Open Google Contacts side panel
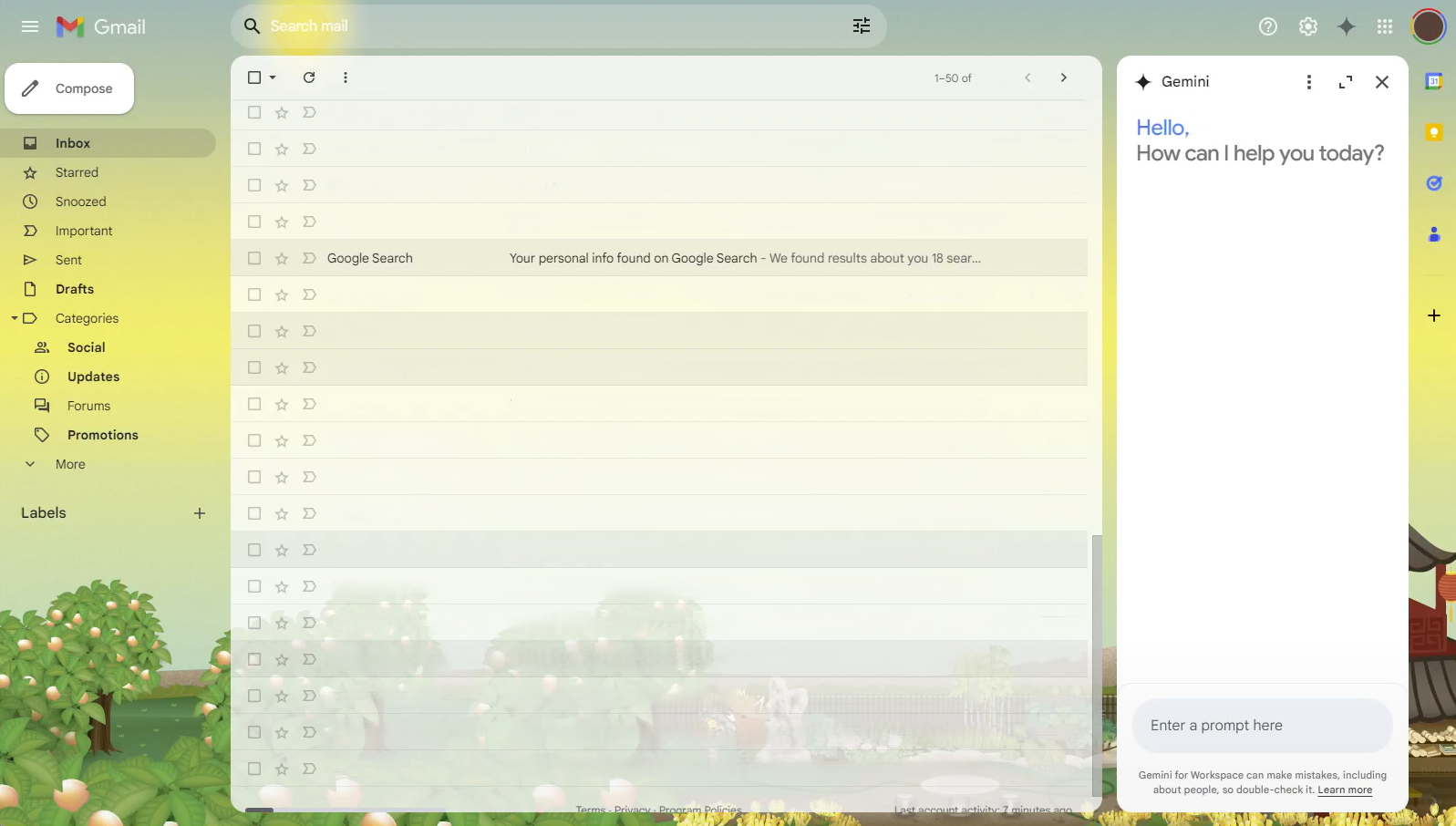 [1434, 234]
